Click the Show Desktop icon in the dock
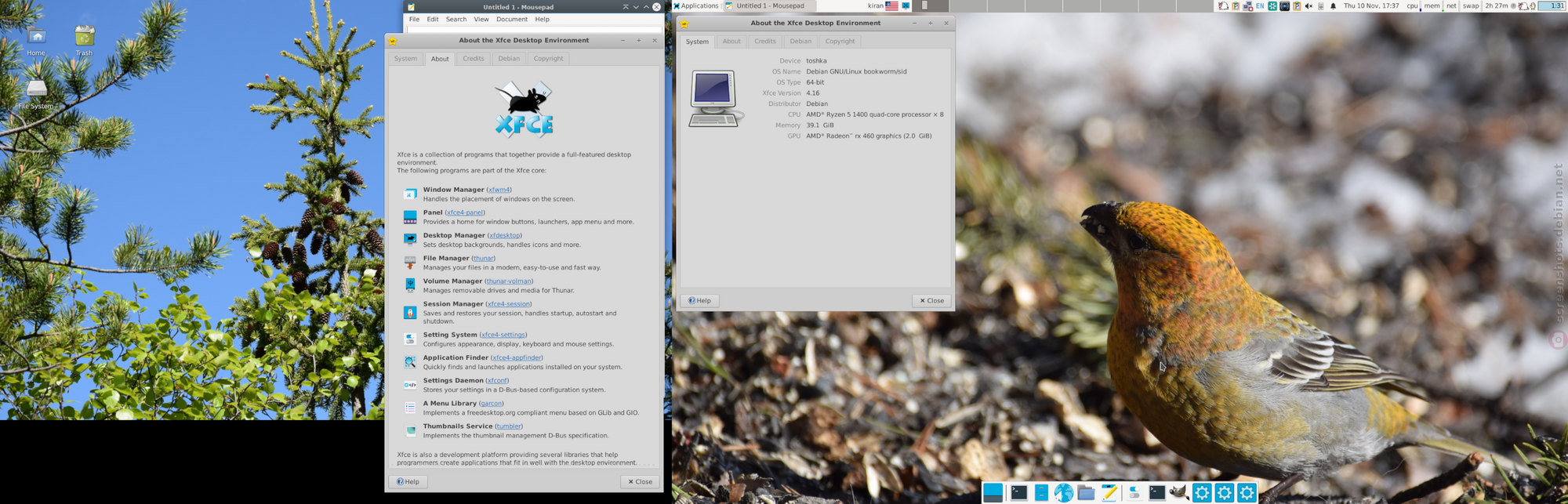The height and width of the screenshot is (504, 1568). 993,492
